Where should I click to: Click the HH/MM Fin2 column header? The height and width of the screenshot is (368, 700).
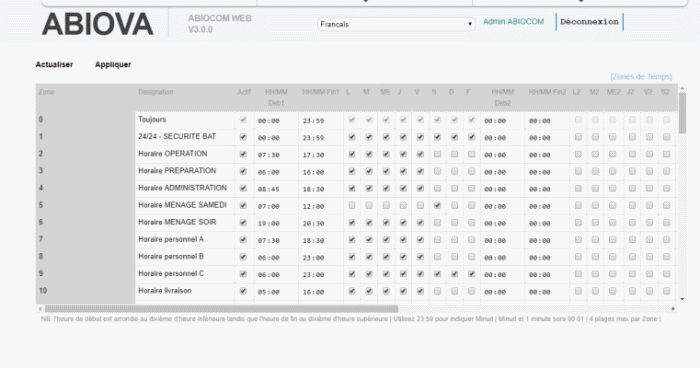pos(547,92)
